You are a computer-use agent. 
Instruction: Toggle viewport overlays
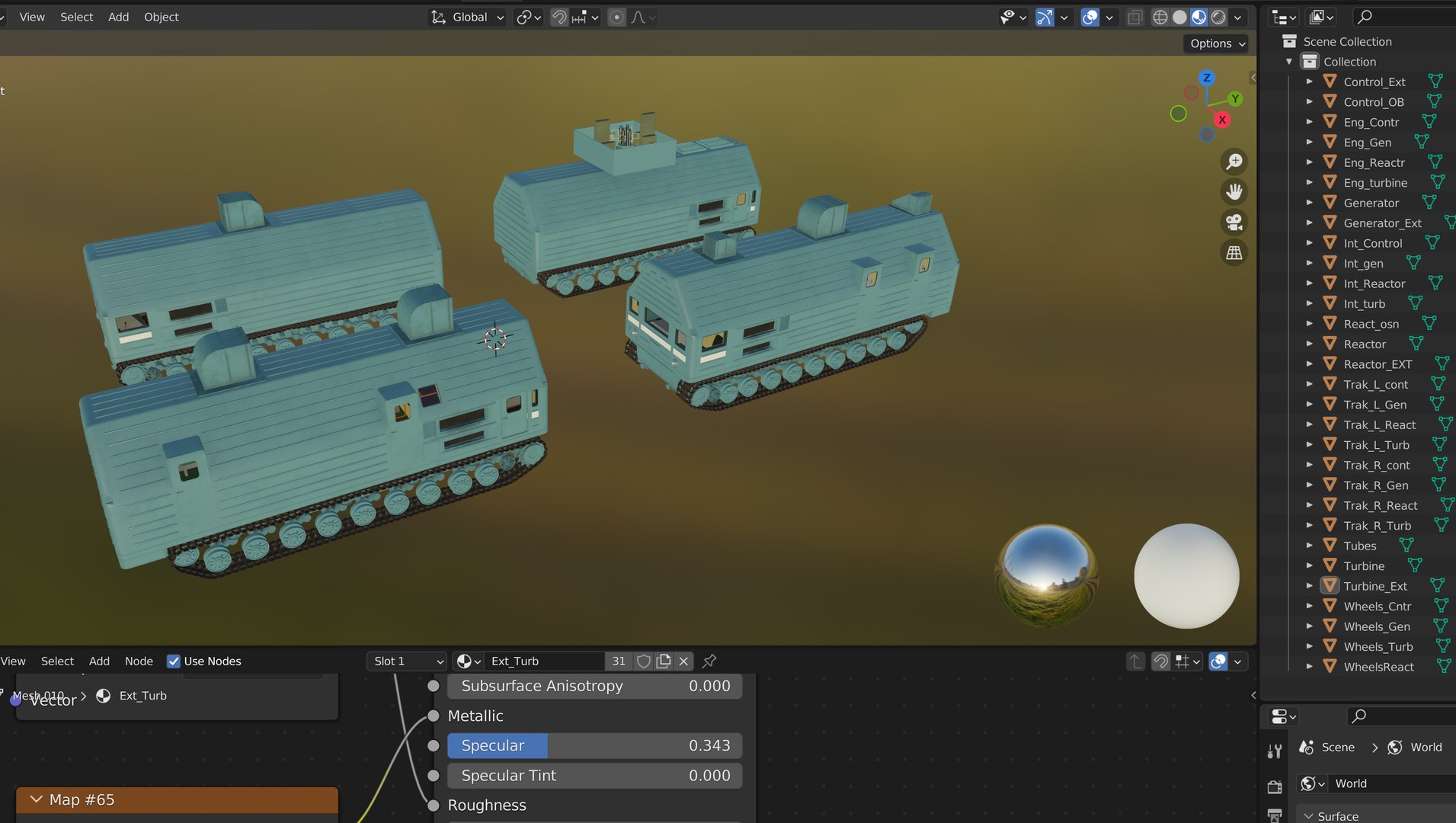(x=1090, y=17)
